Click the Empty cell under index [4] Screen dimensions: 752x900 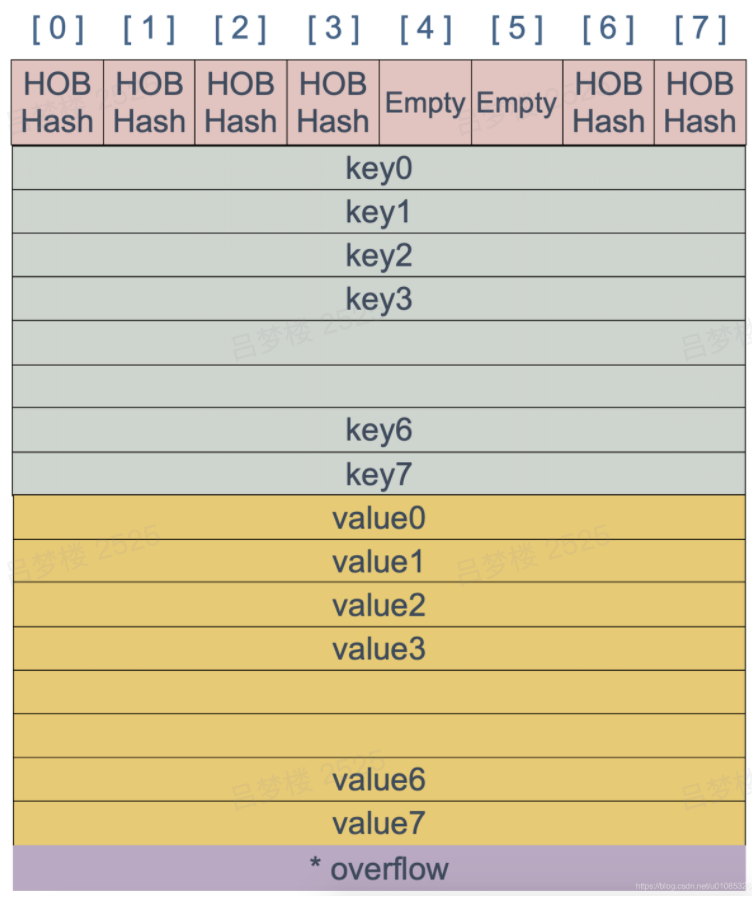click(x=425, y=102)
